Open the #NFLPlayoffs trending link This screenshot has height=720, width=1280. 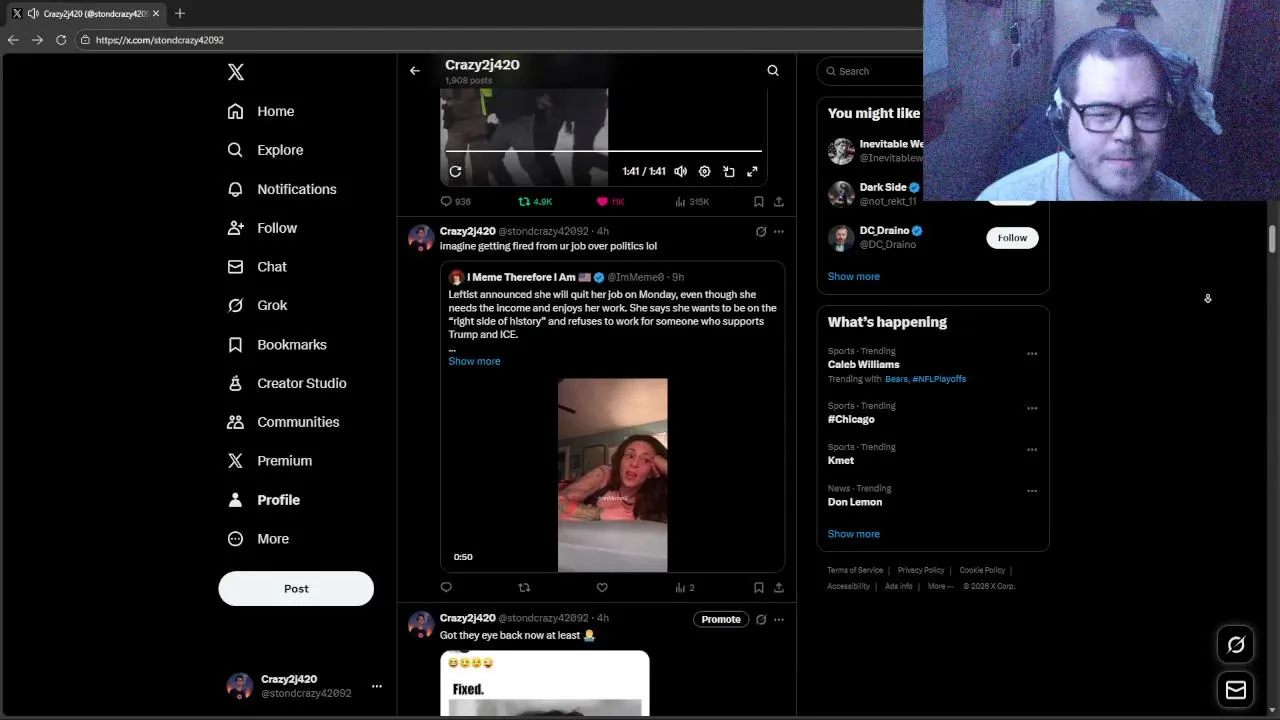939,379
